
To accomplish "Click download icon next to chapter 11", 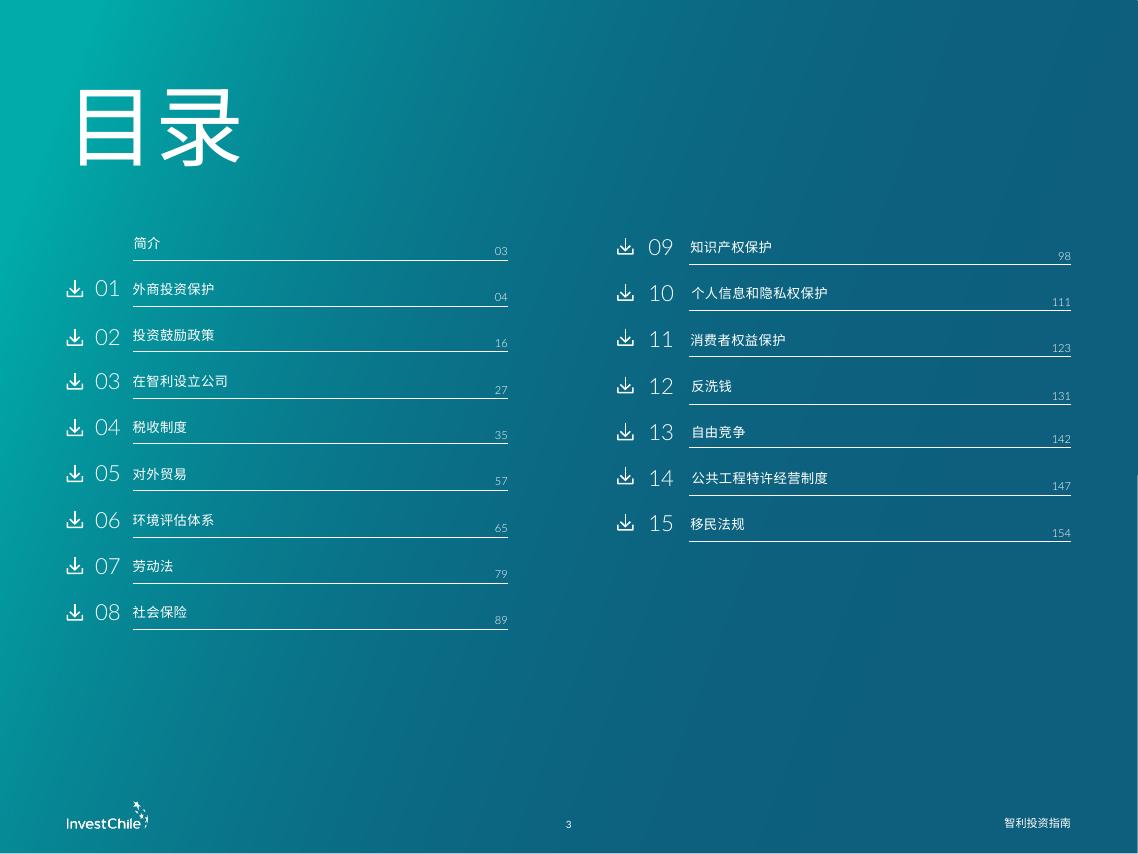I will click(626, 339).
